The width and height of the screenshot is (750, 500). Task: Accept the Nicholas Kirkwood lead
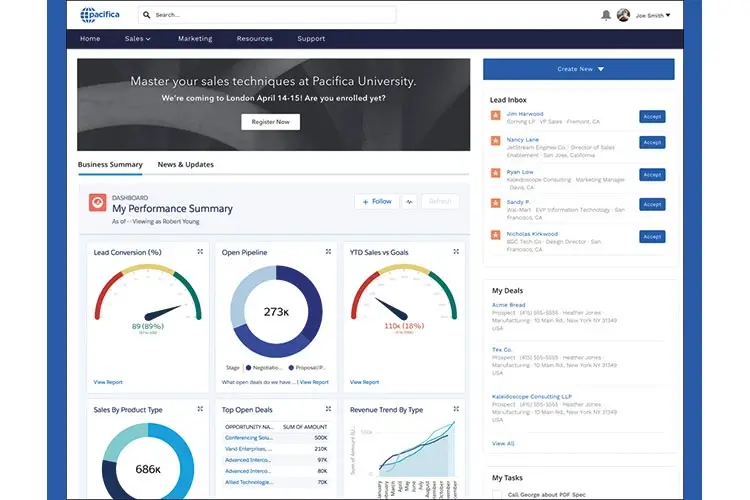click(x=652, y=237)
